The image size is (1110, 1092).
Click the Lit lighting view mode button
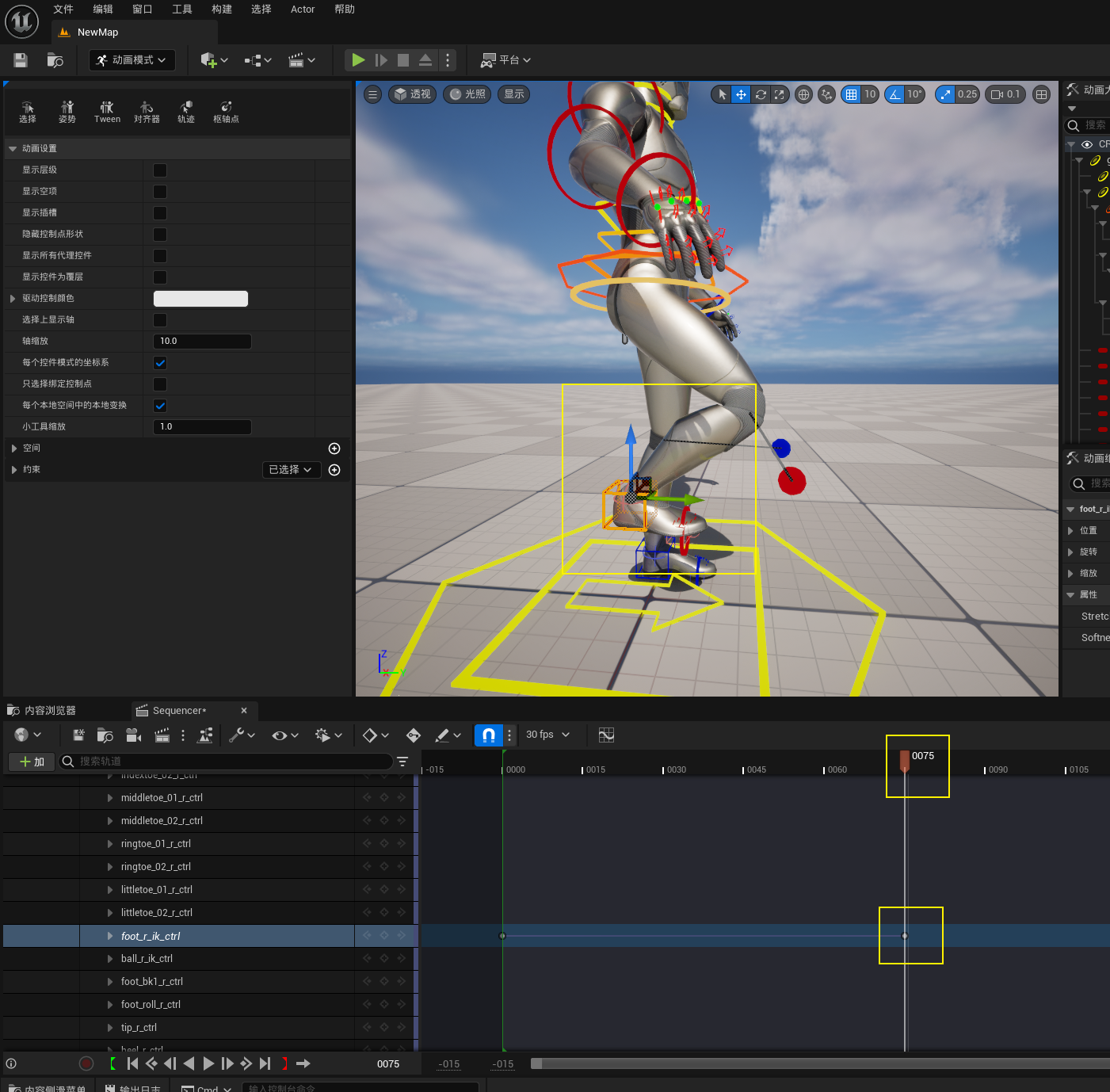467,94
